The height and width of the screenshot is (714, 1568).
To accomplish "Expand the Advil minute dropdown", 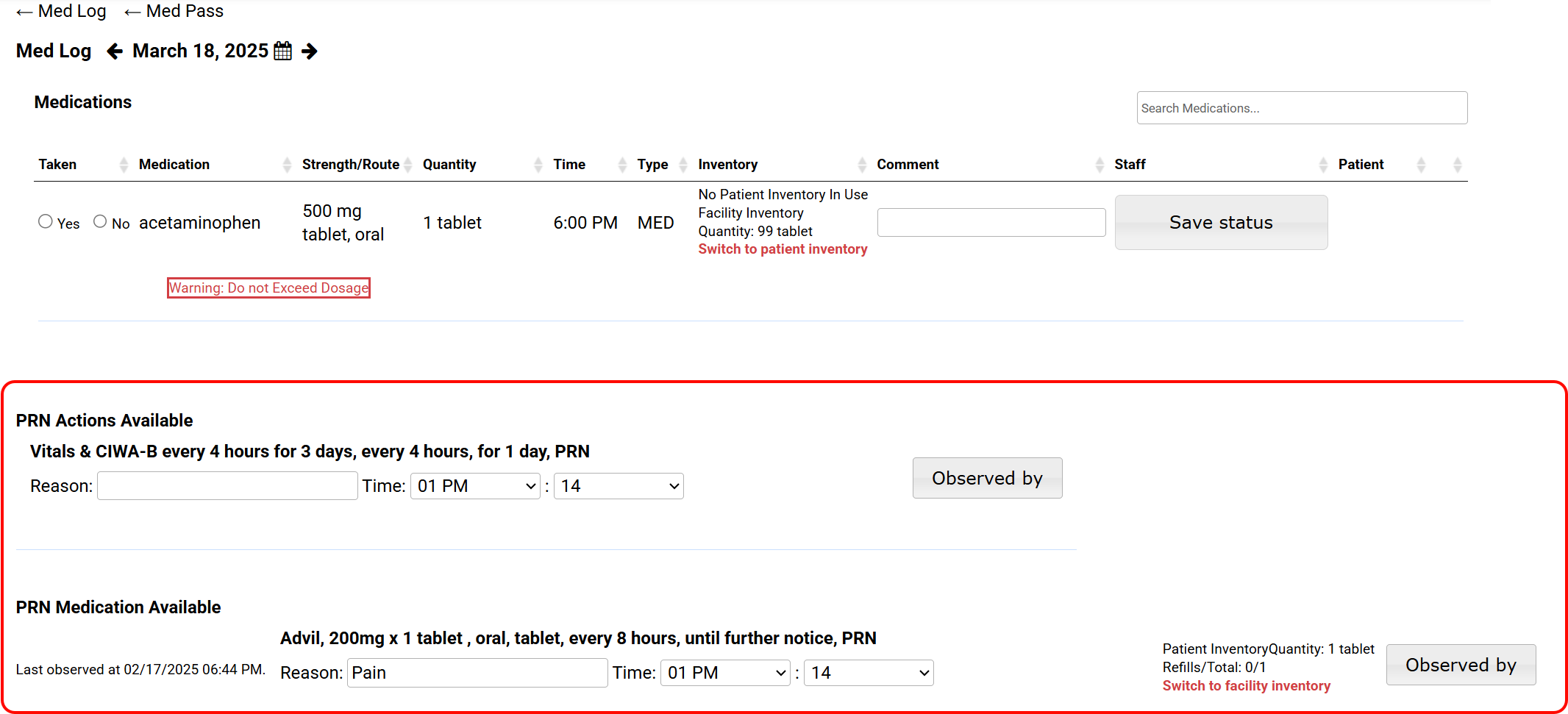I will tap(869, 673).
